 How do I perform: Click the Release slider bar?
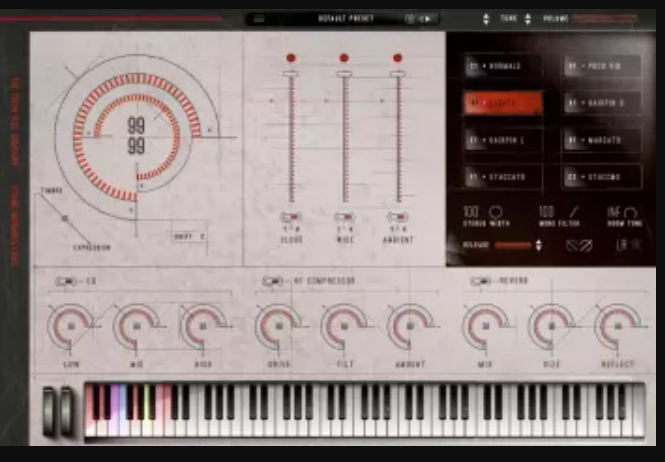(x=513, y=245)
